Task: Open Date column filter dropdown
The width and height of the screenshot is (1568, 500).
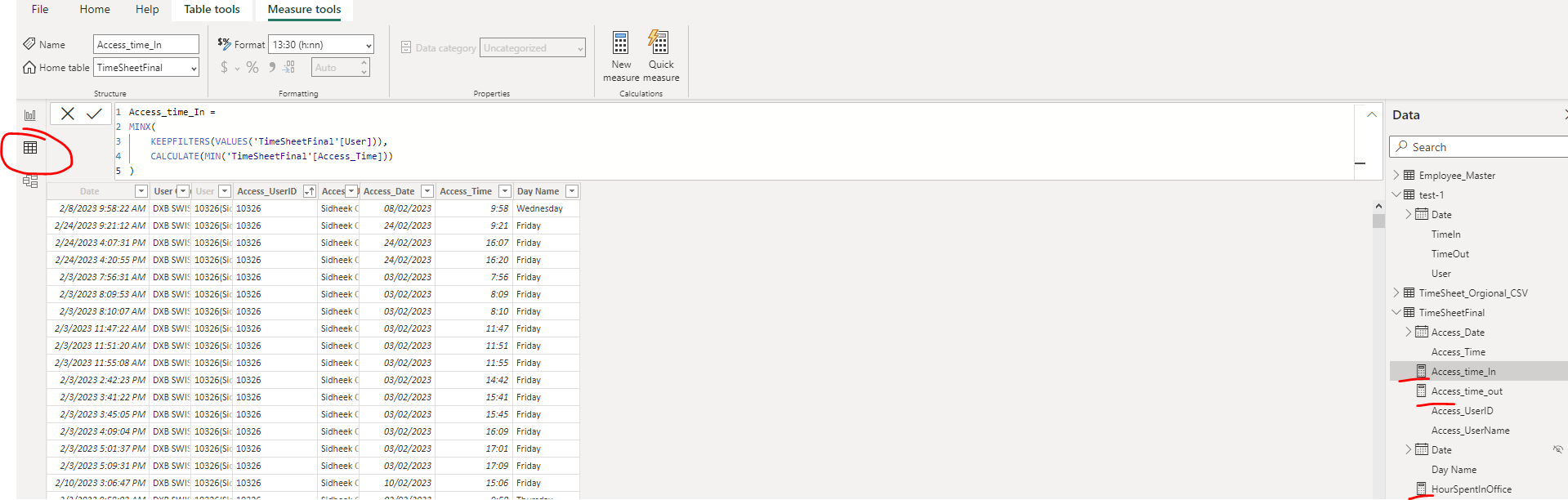Action: (x=141, y=191)
